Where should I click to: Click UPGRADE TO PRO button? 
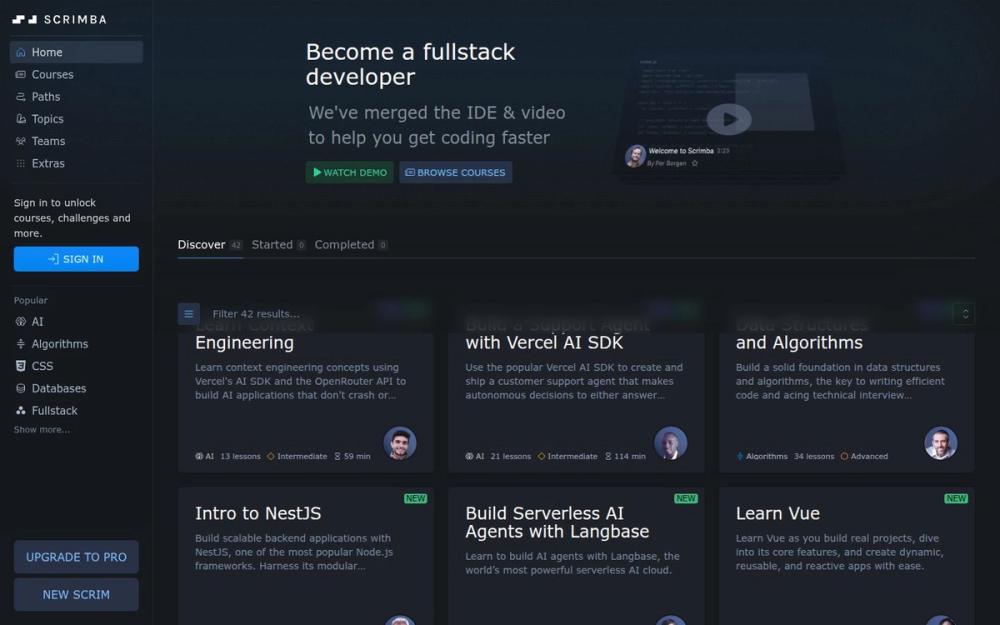point(76,557)
